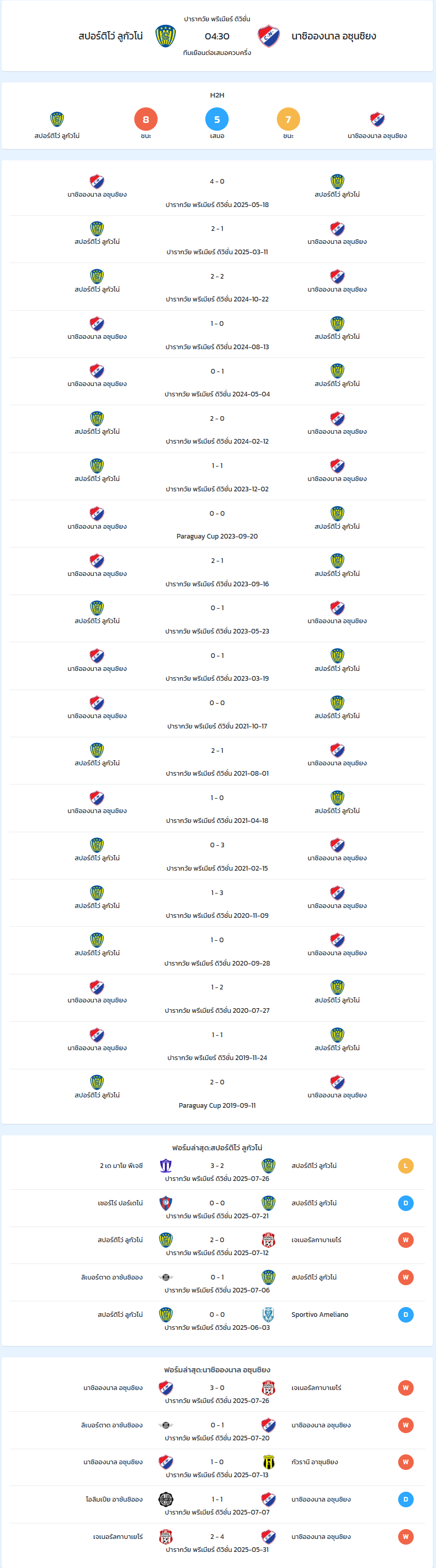Open the Paraguay Cup 2019-09-11 match

(217, 1093)
